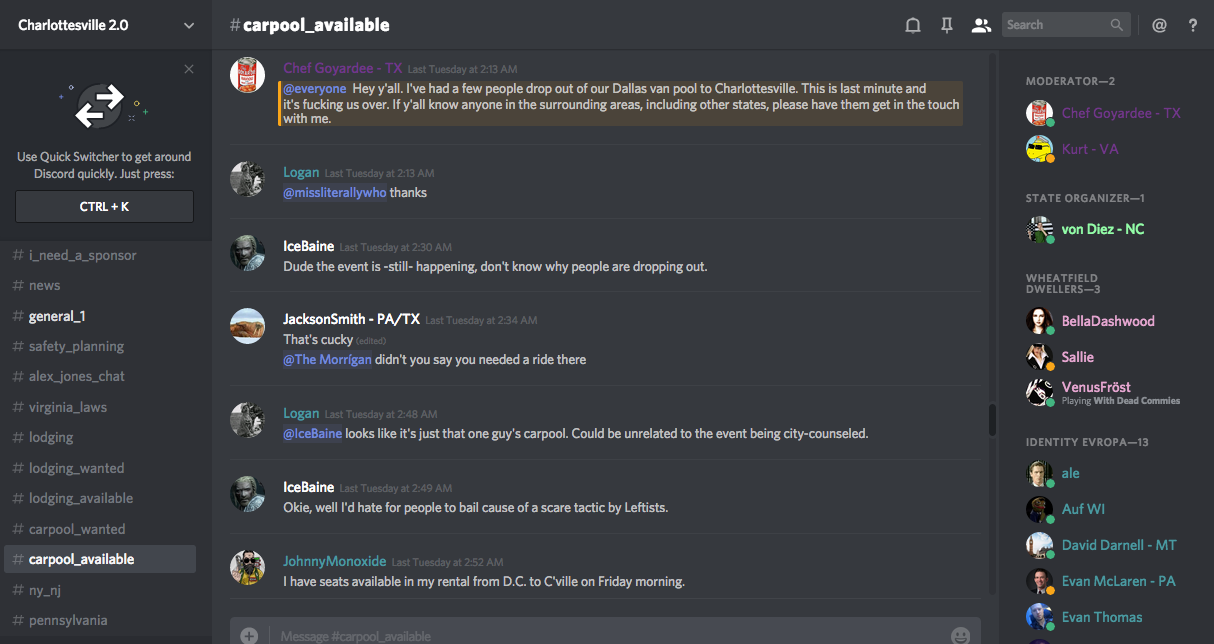Screen dimensions: 1214x644
Task: Click the chat scrollbar thumb
Action: click(992, 420)
